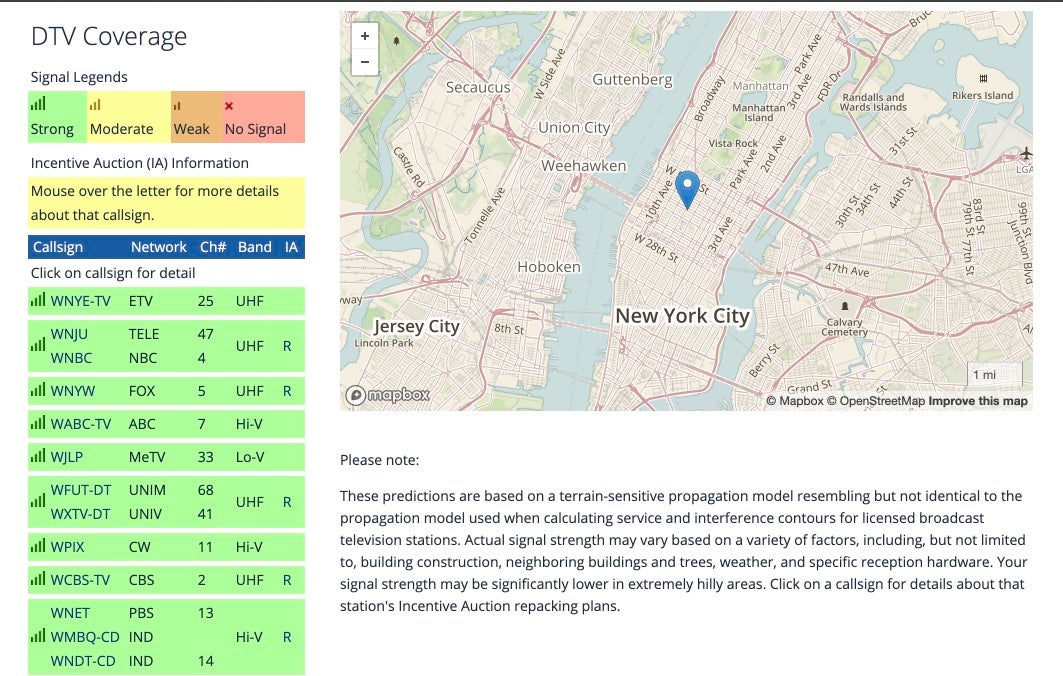Zoom out on the map

365,62
